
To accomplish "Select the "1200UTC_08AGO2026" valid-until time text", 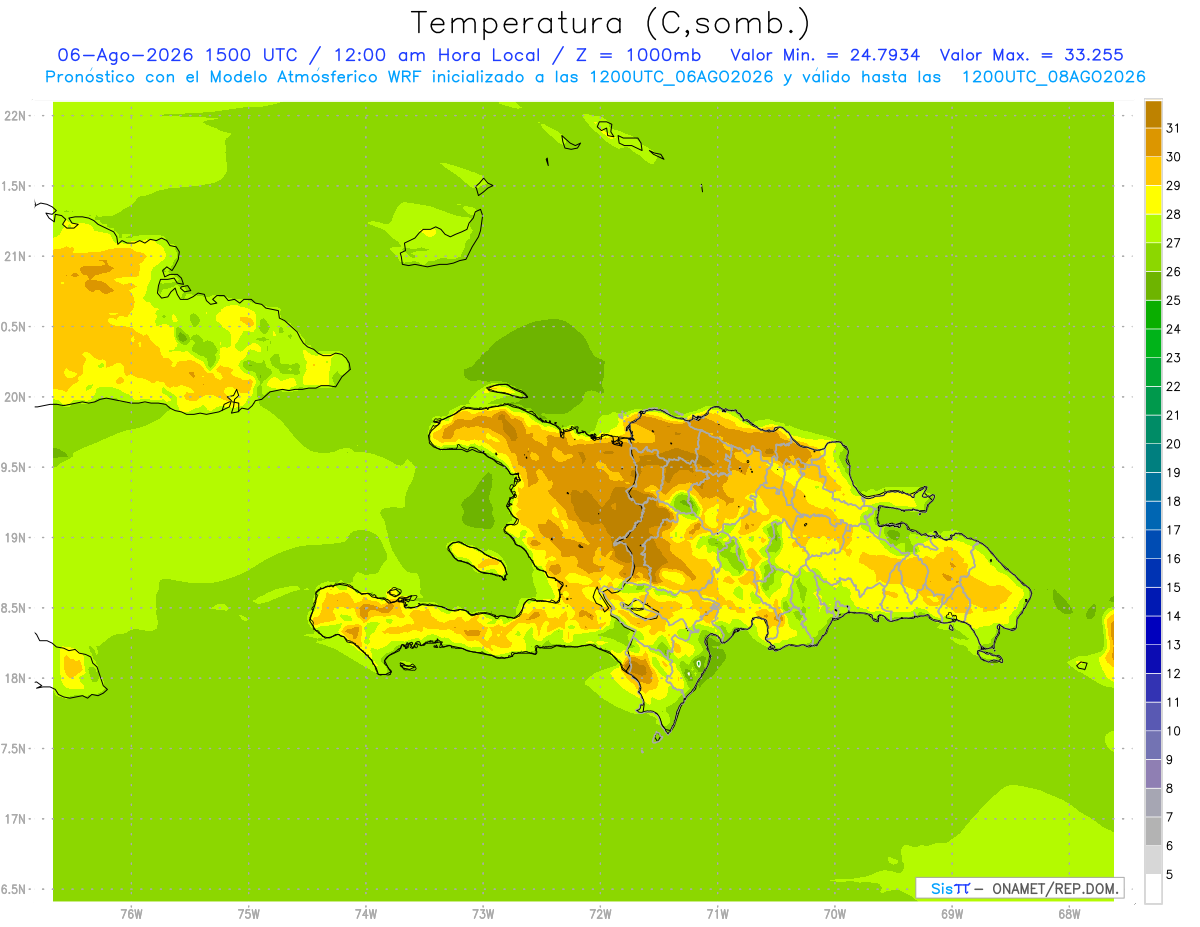I will pos(1054,77).
